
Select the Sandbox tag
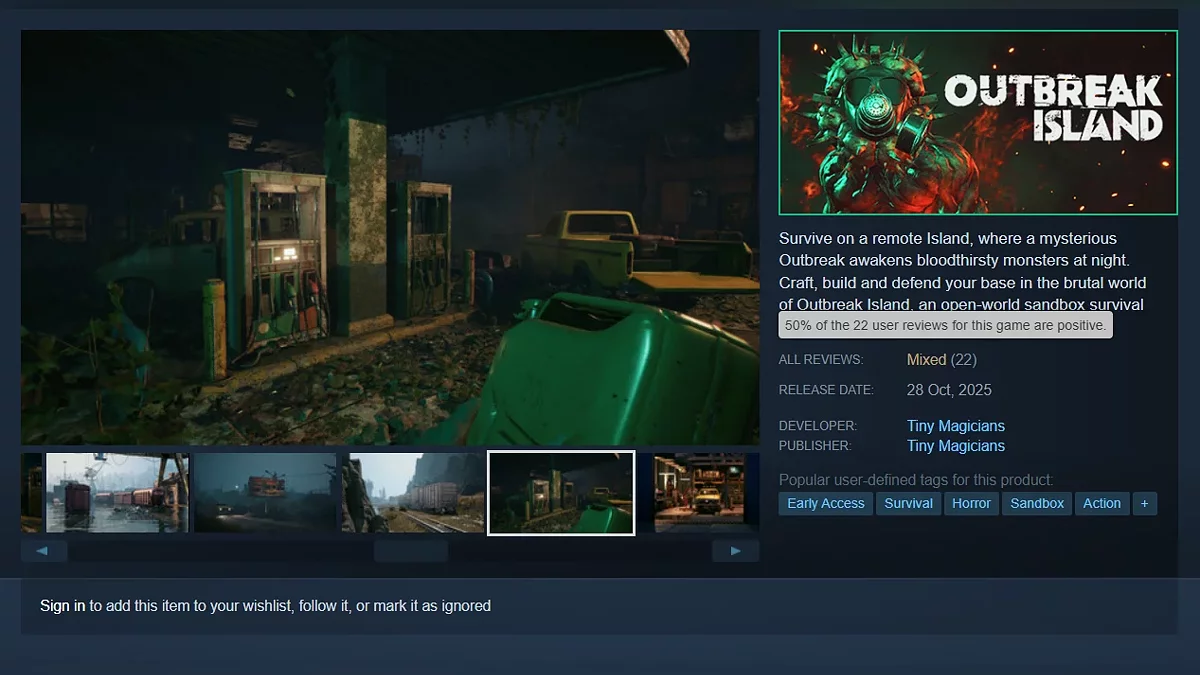coord(1036,503)
